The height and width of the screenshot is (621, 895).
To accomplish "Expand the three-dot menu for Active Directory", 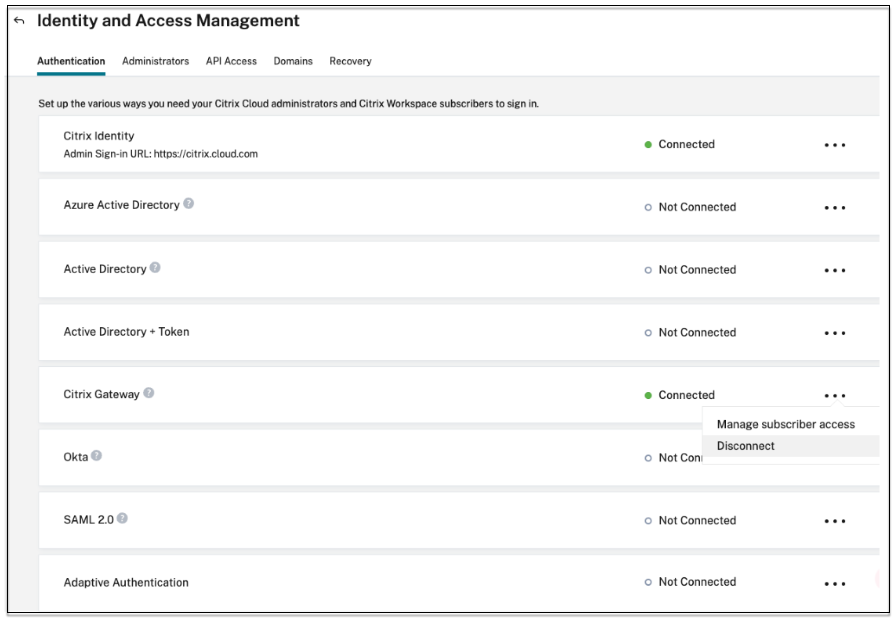I will pyautogui.click(x=835, y=270).
